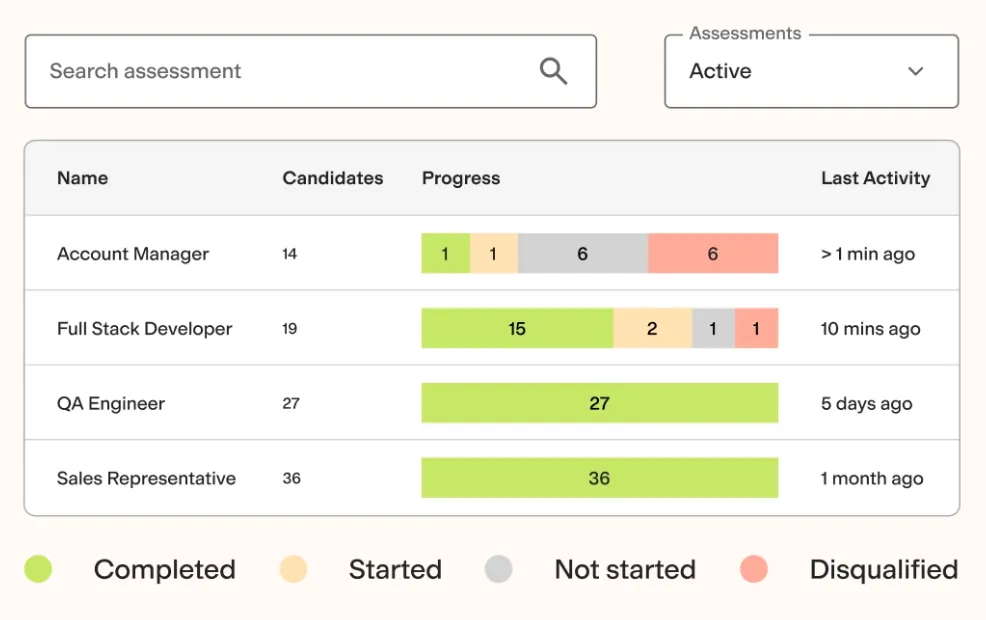Sort by the Name column header

click(x=82, y=178)
